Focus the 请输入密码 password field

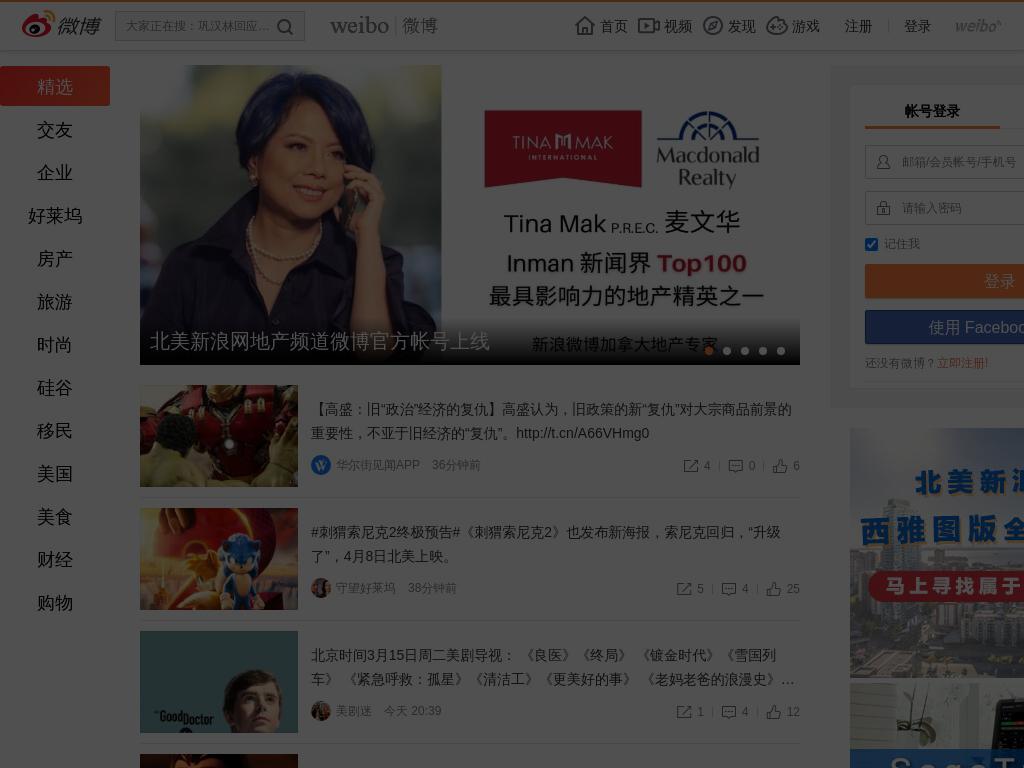click(944, 208)
